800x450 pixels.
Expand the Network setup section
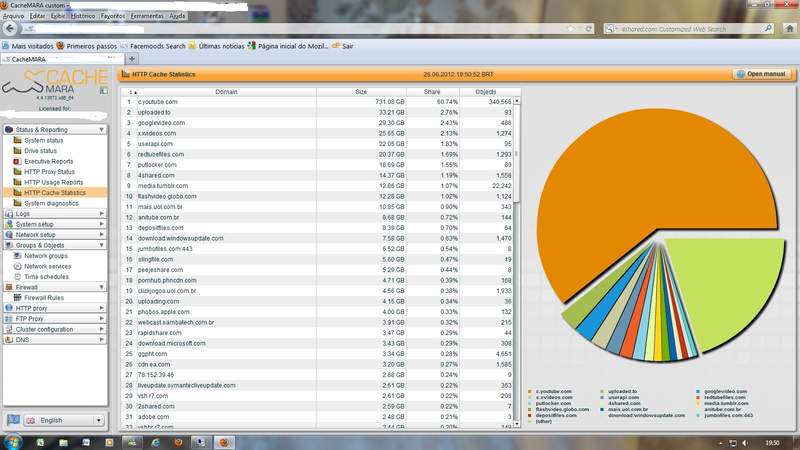101,235
